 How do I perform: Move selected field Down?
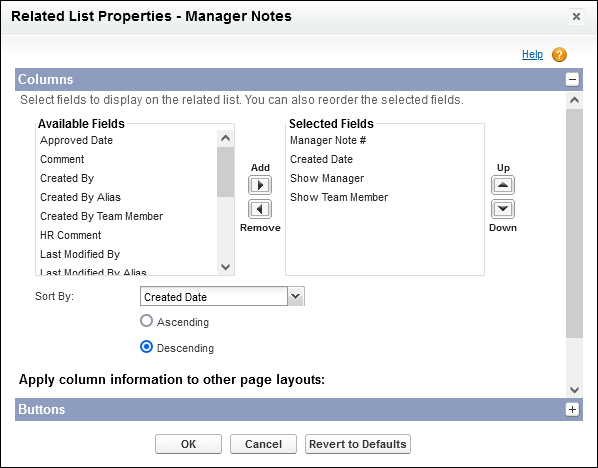(503, 209)
